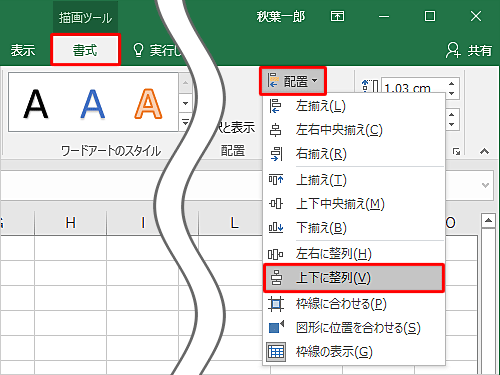The image size is (500, 375).
Task: Choose 左右に整列(H) menu item
Action: pyautogui.click(x=354, y=254)
